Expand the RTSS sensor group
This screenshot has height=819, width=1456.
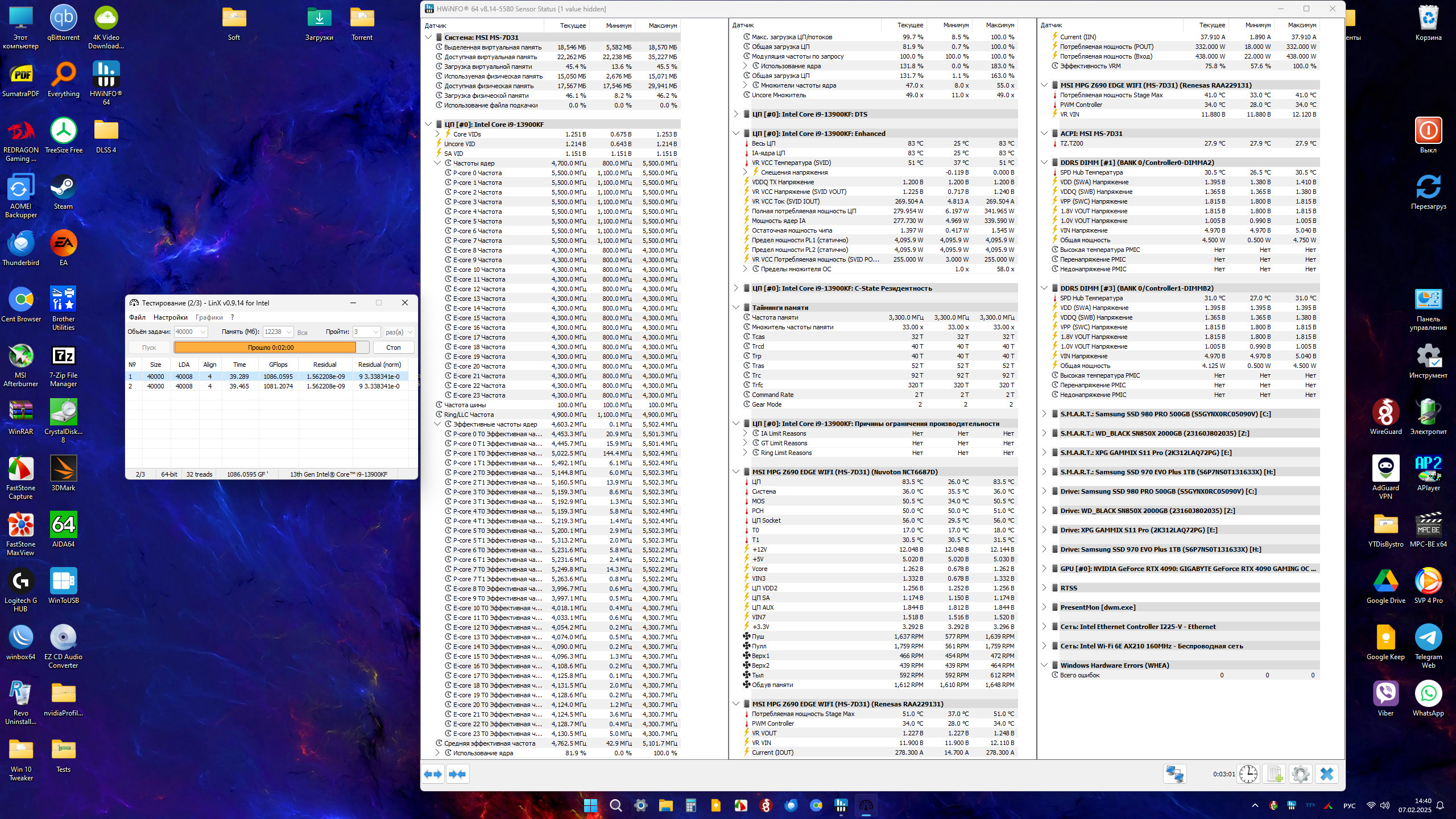[x=1044, y=588]
